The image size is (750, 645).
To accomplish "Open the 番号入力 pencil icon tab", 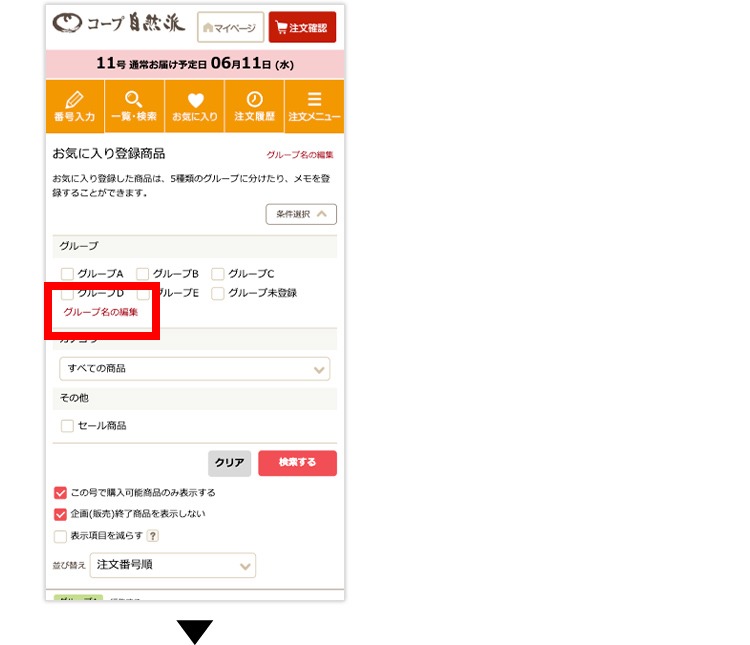I will [74, 107].
